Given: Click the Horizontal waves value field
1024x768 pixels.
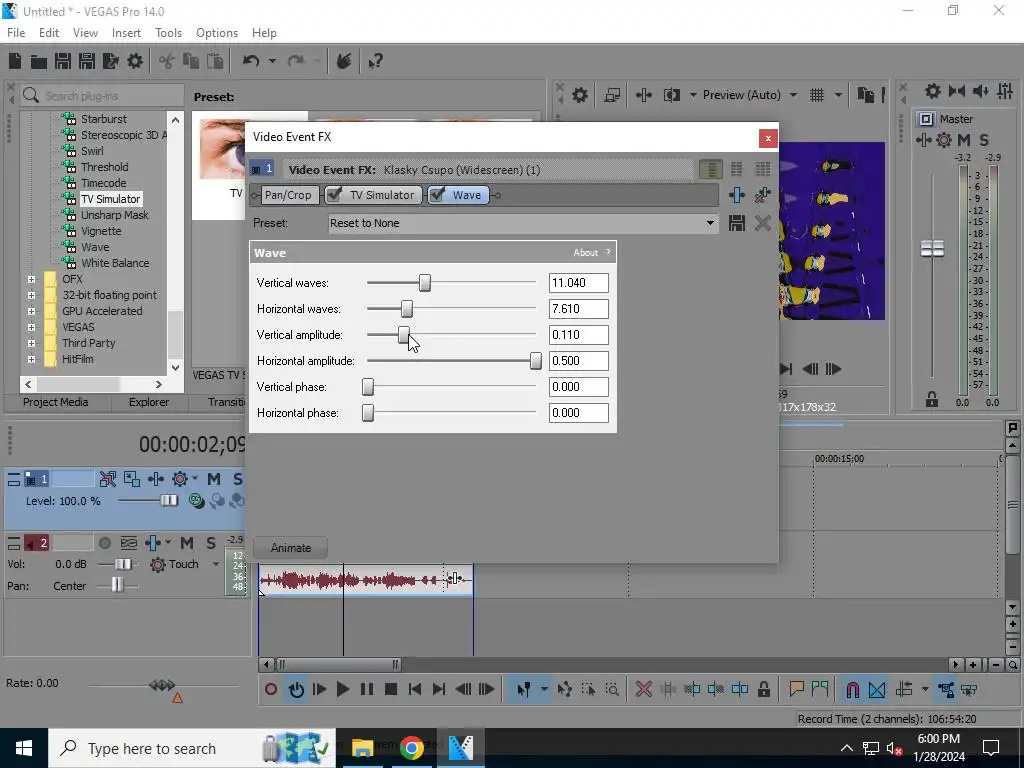Looking at the screenshot, I should [579, 309].
